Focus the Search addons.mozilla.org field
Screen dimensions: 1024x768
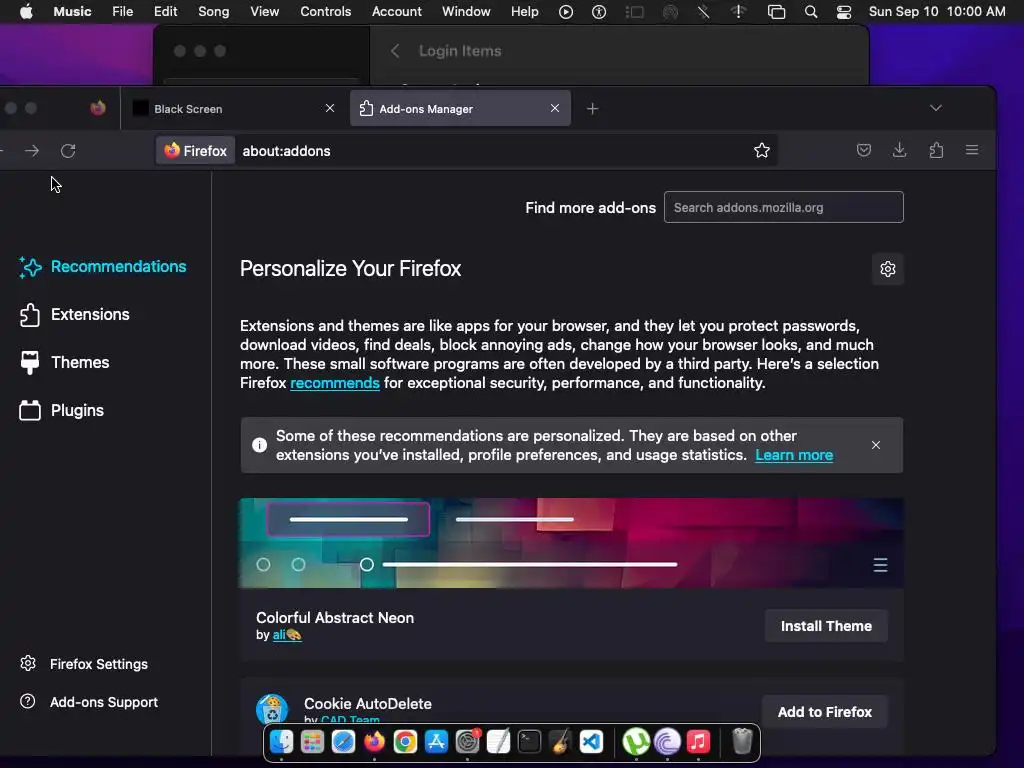[x=784, y=207]
